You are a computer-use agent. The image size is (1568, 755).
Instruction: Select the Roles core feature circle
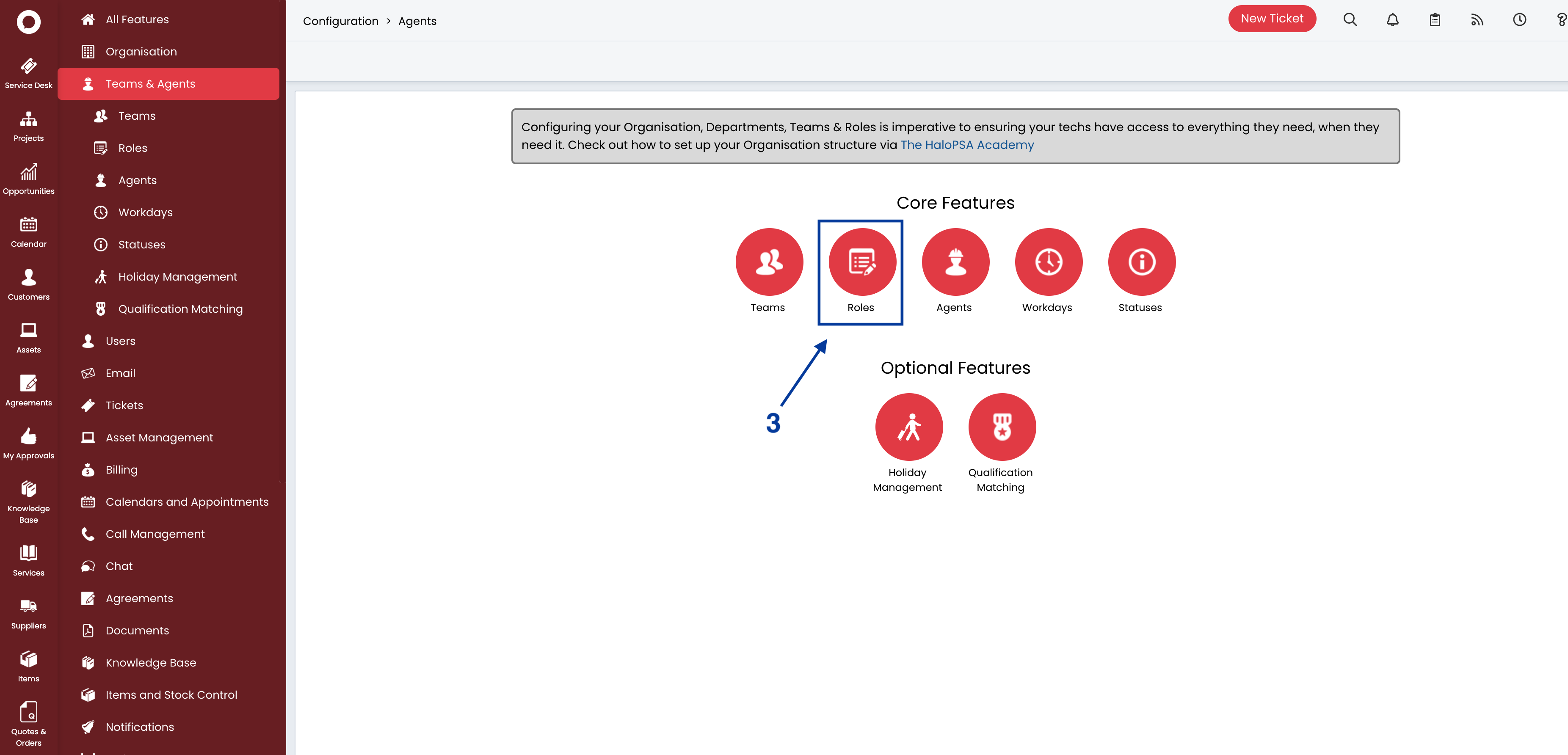point(860,262)
